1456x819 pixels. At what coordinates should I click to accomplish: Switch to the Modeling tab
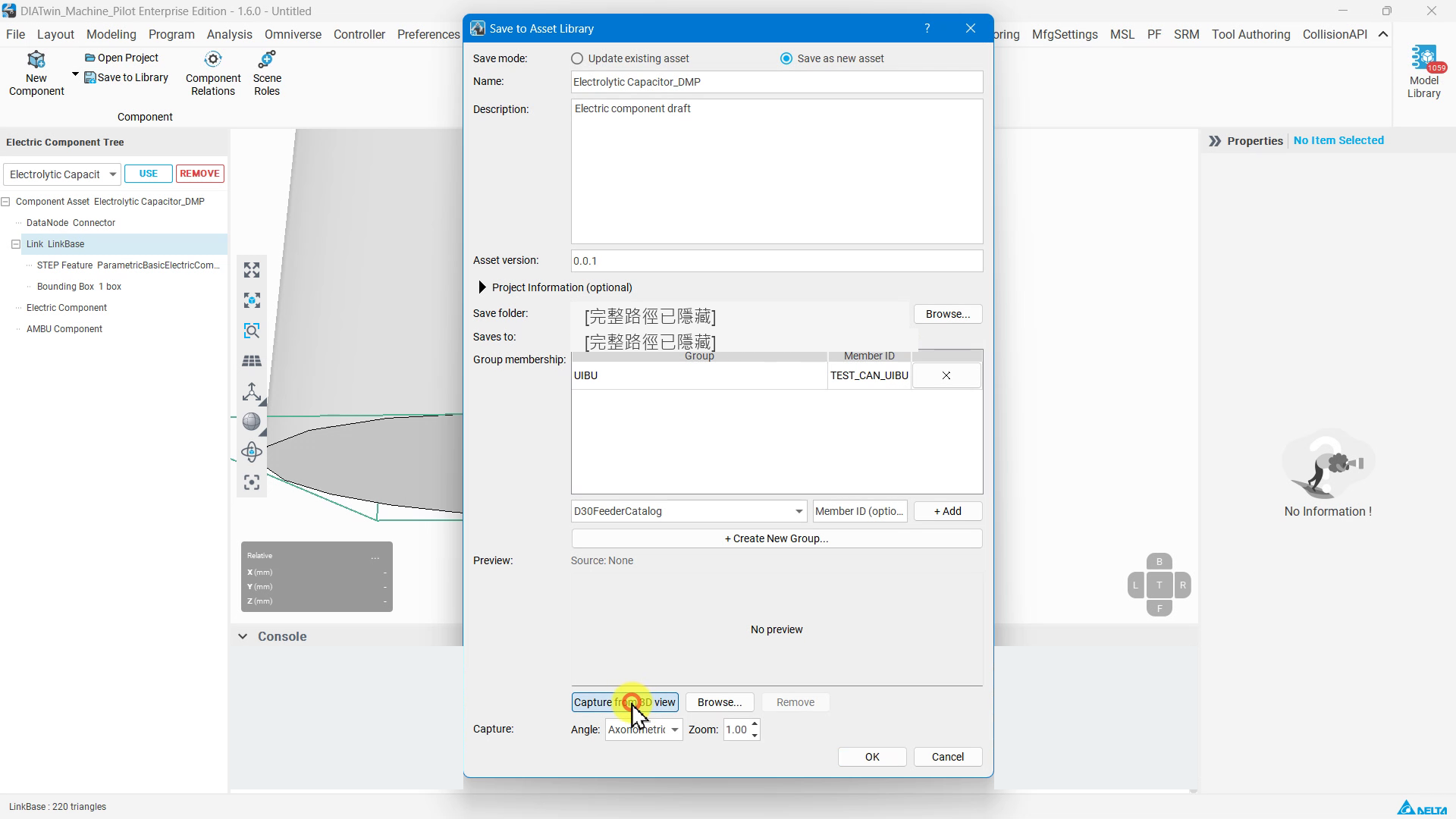pos(111,34)
